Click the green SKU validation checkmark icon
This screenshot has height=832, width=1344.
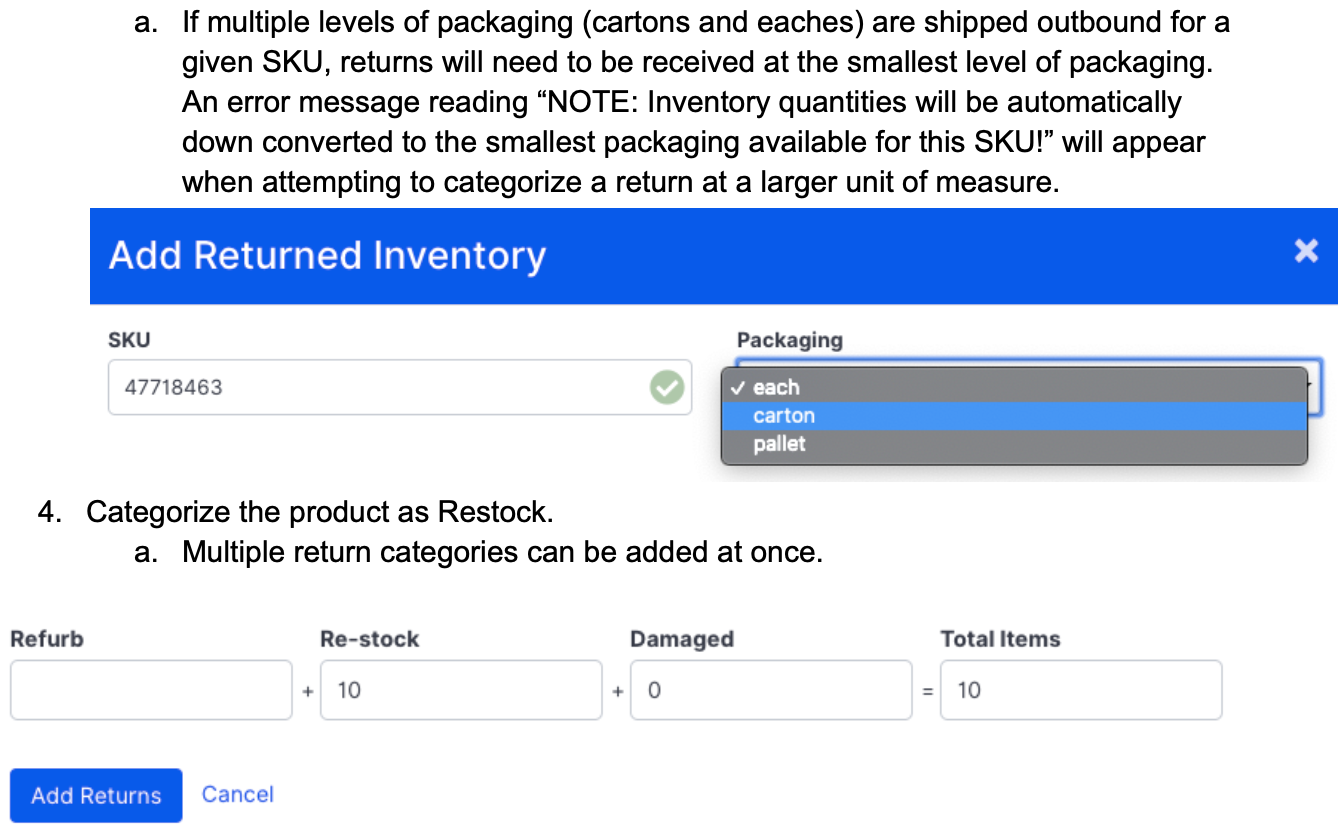click(x=667, y=387)
